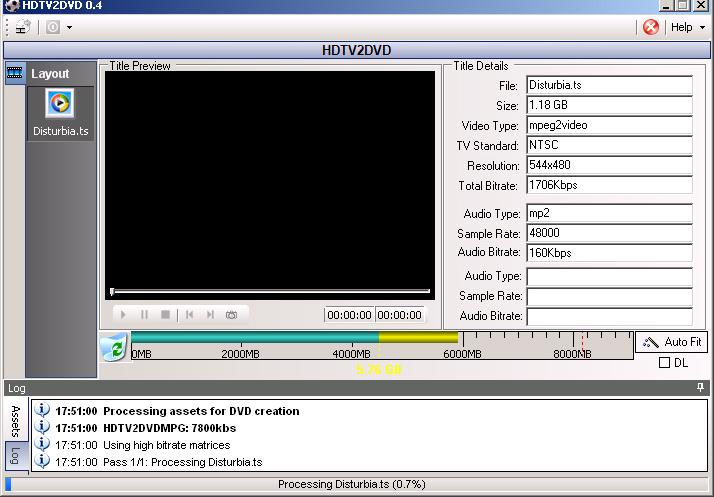Click info icon beside Processing assets entry
This screenshot has height=497, width=714.
pos(42,410)
